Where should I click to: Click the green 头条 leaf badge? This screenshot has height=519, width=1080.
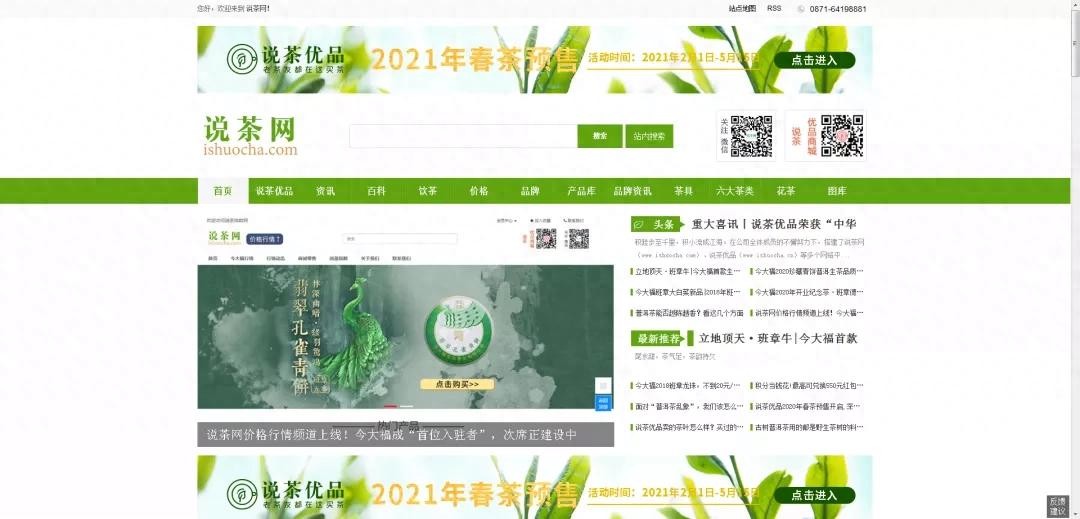(655, 225)
